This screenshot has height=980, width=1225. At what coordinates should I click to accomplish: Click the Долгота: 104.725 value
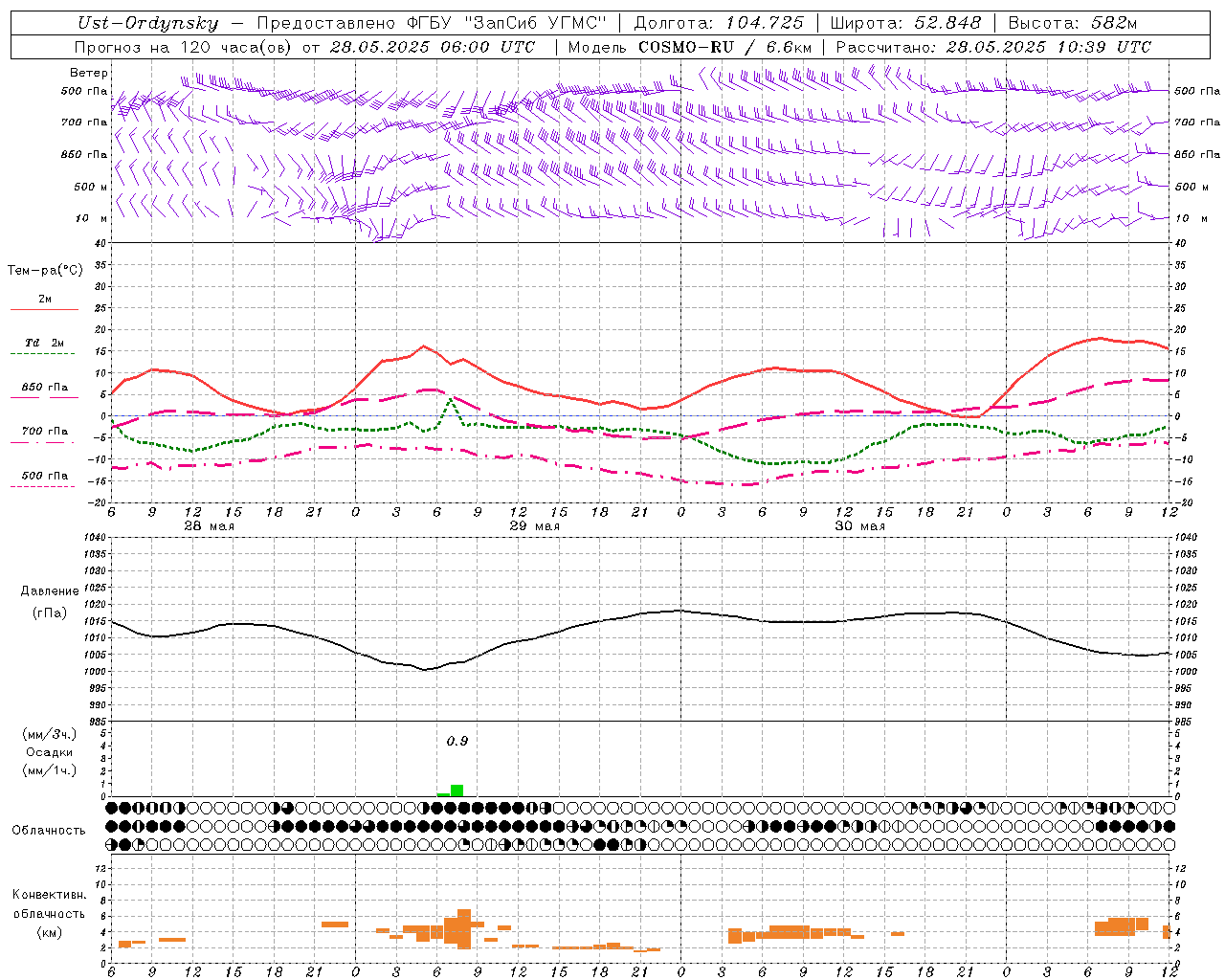tap(719, 24)
